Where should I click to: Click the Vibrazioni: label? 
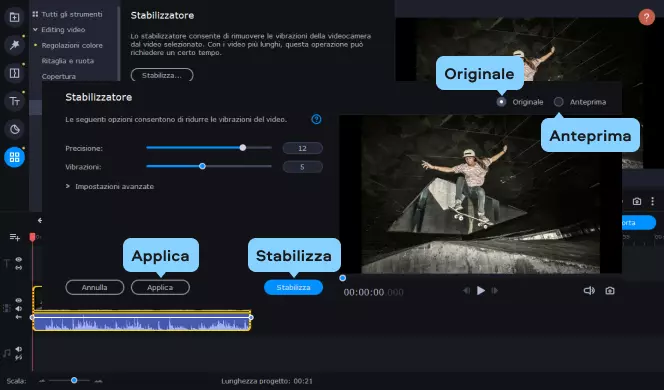pyautogui.click(x=83, y=167)
